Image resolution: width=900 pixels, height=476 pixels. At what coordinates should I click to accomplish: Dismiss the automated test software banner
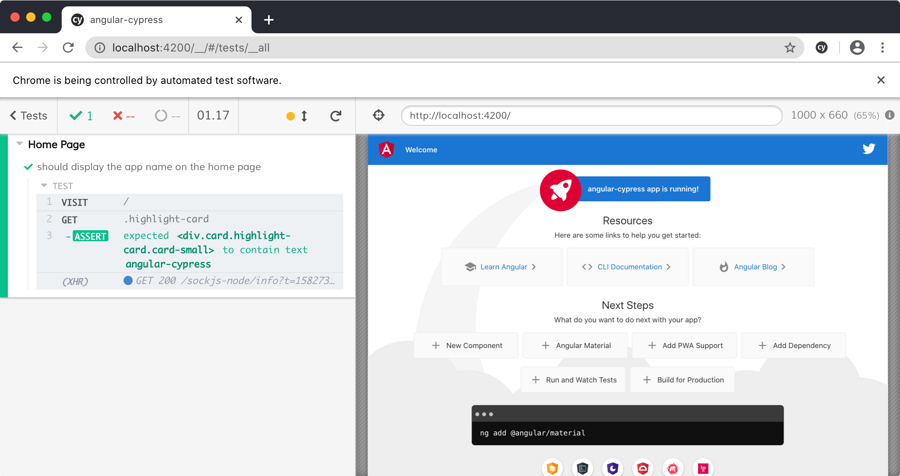(x=881, y=80)
